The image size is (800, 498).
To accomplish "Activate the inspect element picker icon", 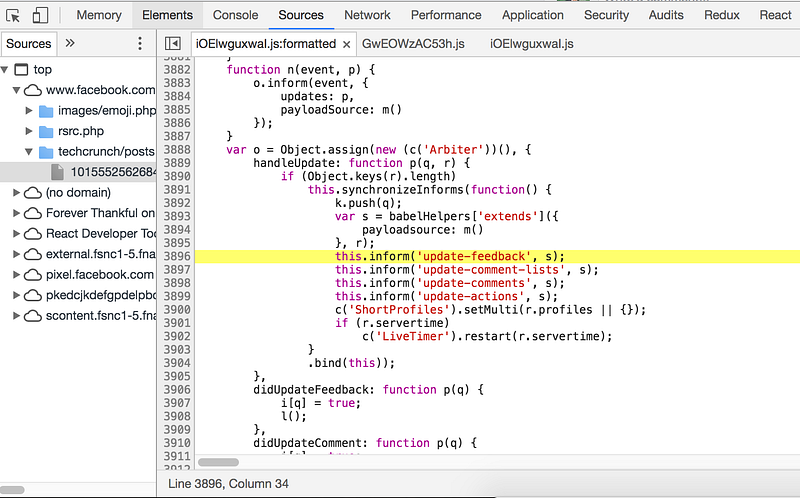I will [x=13, y=15].
